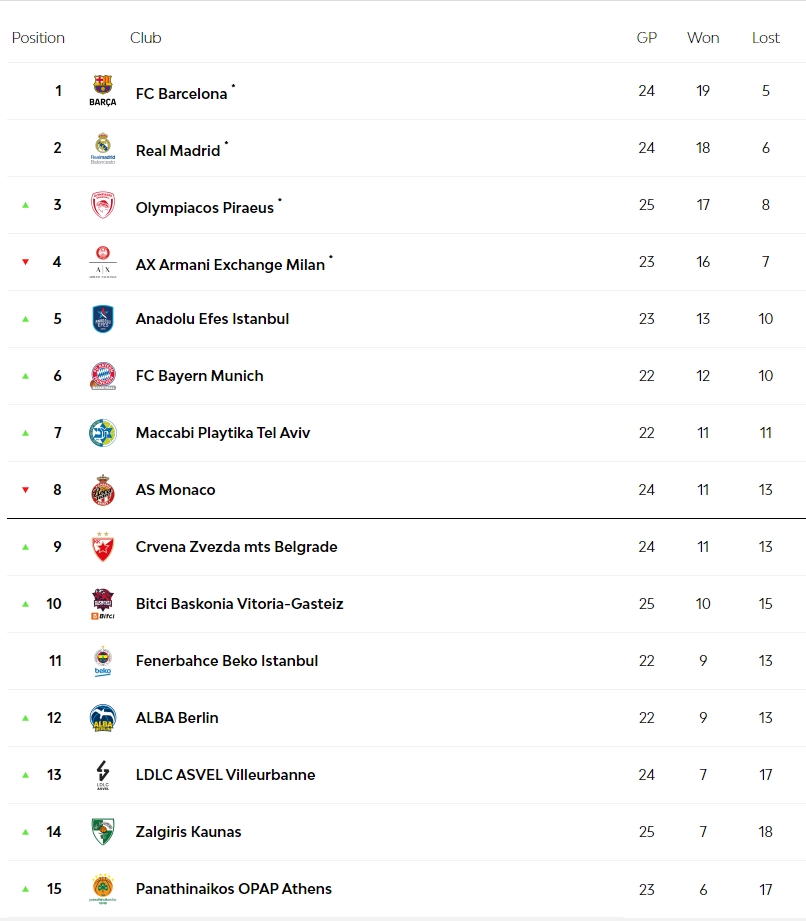Screen dimensions: 806x921
Task: Sort standings by Lost column header
Action: coord(766,38)
